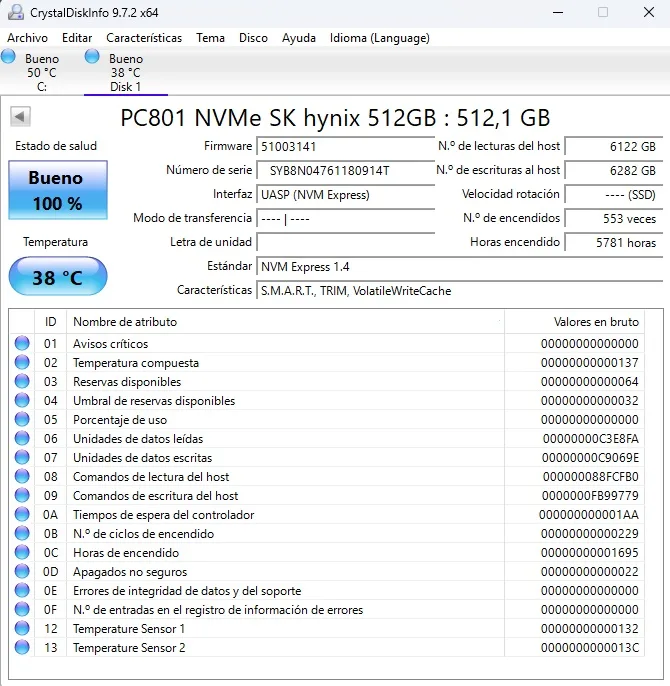Click the status orb for Temperature Sensor 2
Screen dimensions: 670x686
(x=22, y=648)
